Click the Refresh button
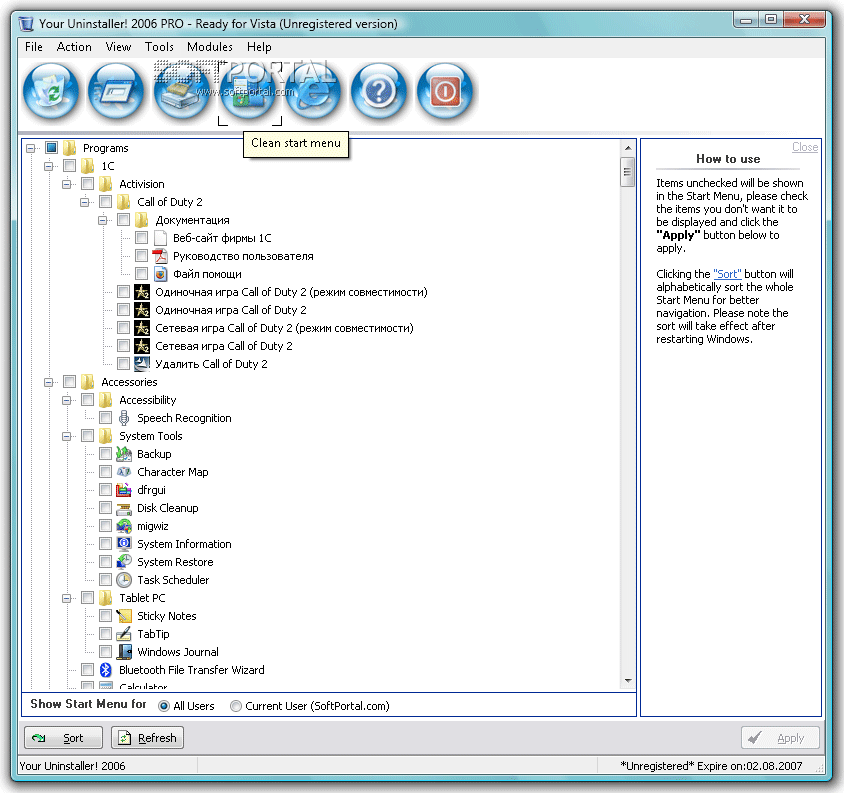 pos(147,738)
